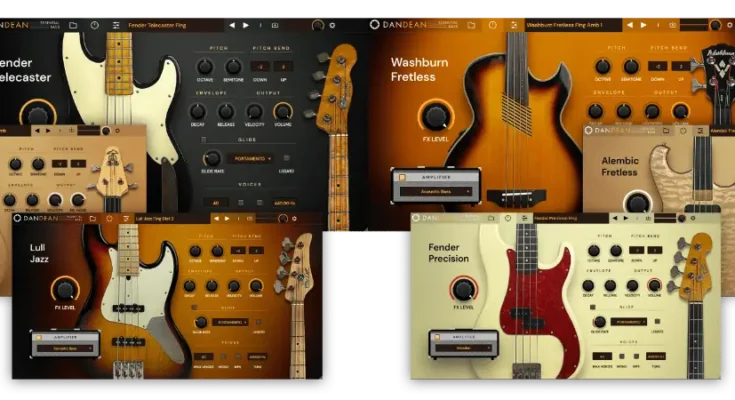Open the amplifier dropdown in Lull Jazz window
This screenshot has width=735, height=400.
click(63, 348)
